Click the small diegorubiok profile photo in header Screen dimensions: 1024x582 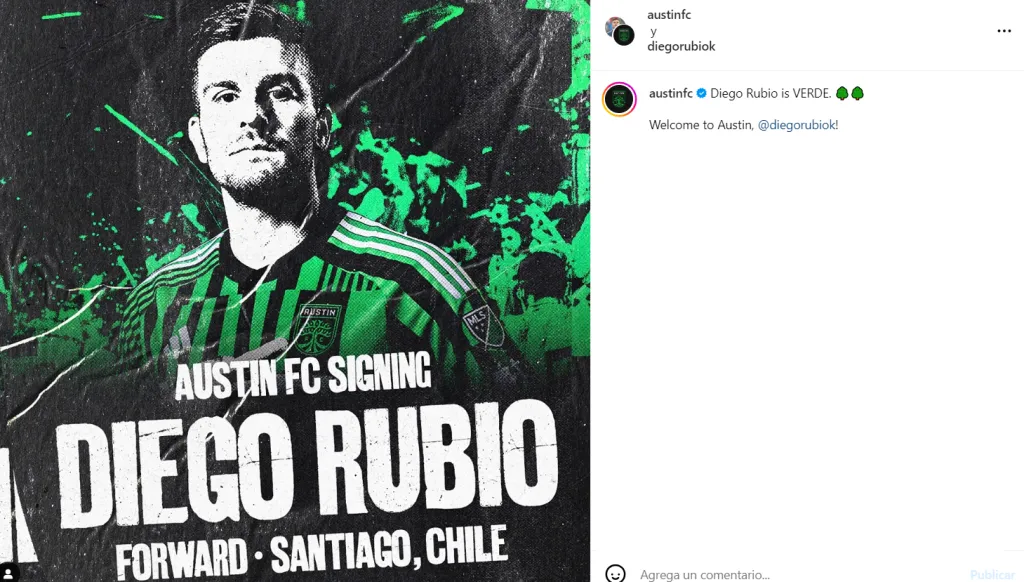pos(613,26)
